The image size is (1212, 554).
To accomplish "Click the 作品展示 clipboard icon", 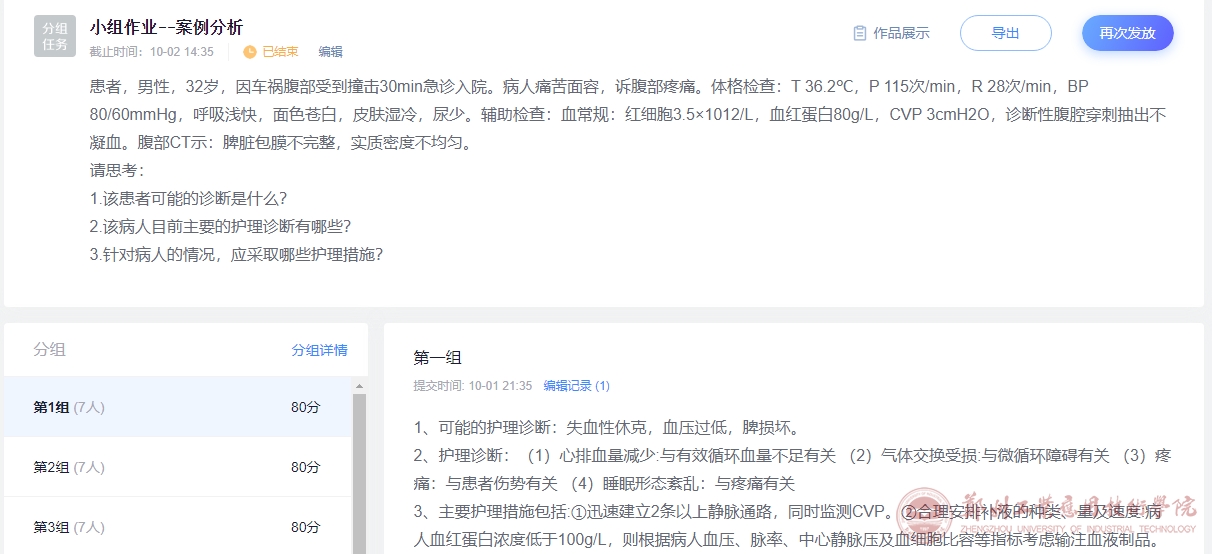I will coord(859,33).
